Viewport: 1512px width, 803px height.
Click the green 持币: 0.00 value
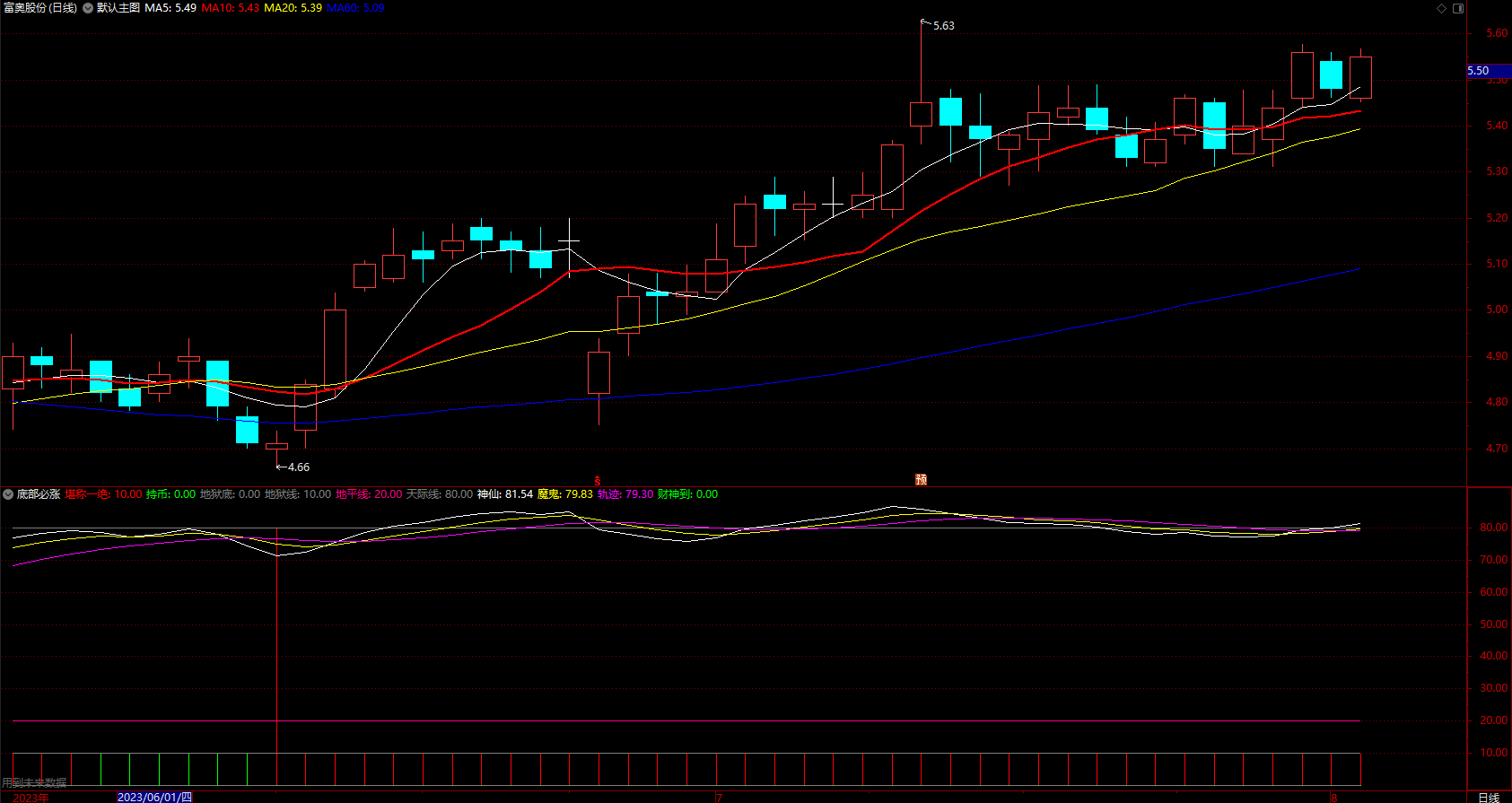[170, 494]
